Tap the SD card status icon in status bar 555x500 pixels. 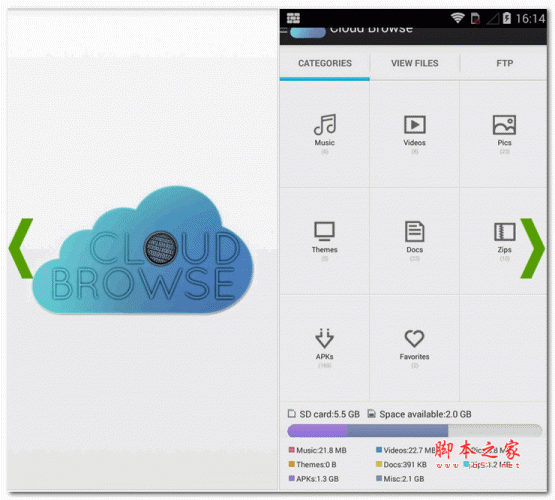coord(475,18)
